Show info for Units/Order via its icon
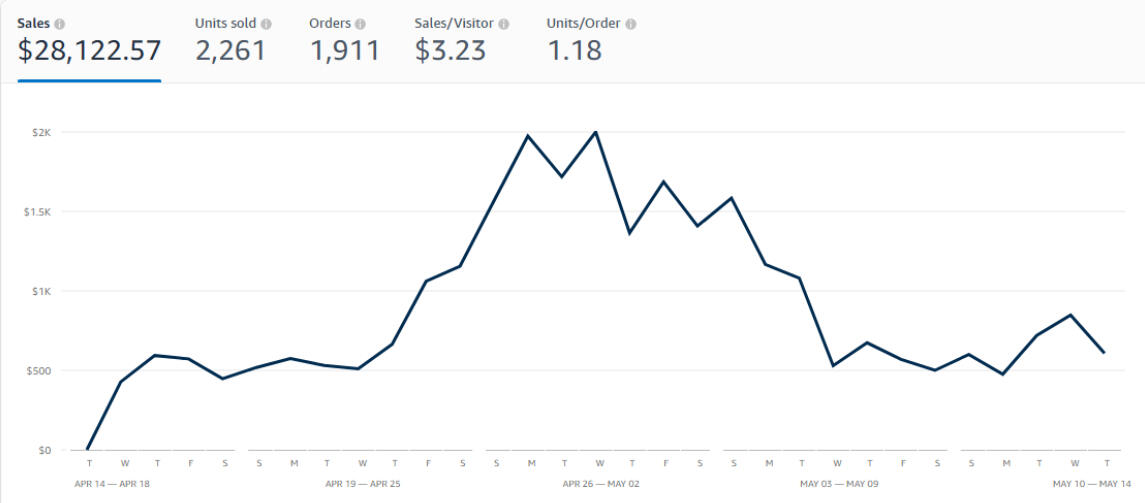The width and height of the screenshot is (1145, 503). [630, 23]
